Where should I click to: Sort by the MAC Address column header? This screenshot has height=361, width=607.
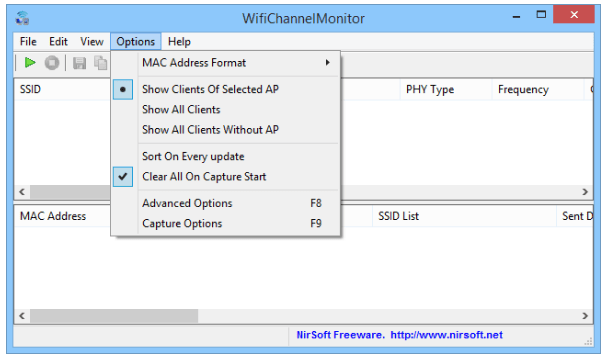click(x=62, y=216)
